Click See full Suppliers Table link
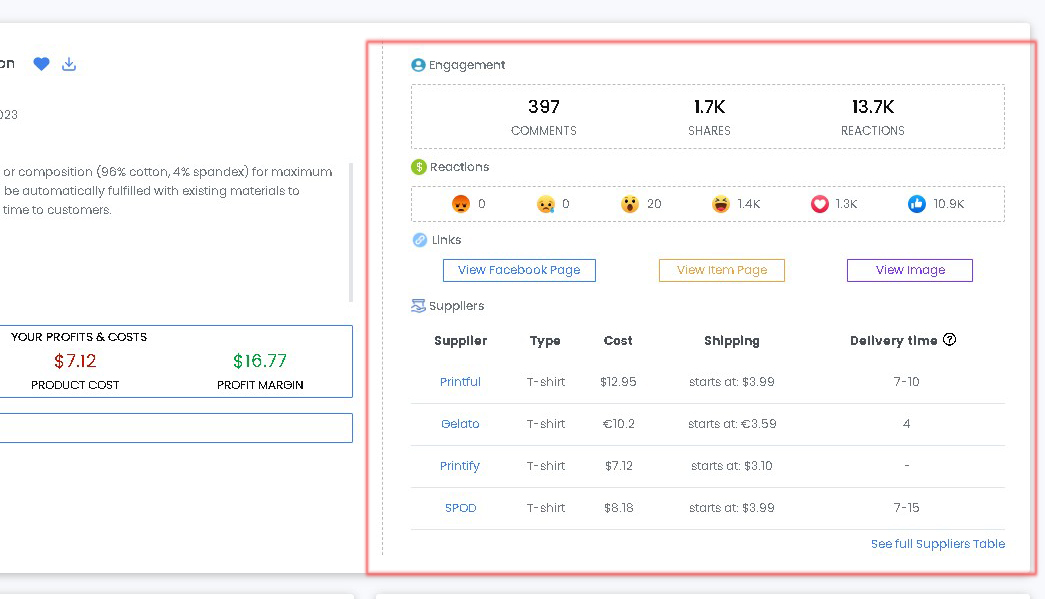Image resolution: width=1045 pixels, height=599 pixels. tap(938, 544)
